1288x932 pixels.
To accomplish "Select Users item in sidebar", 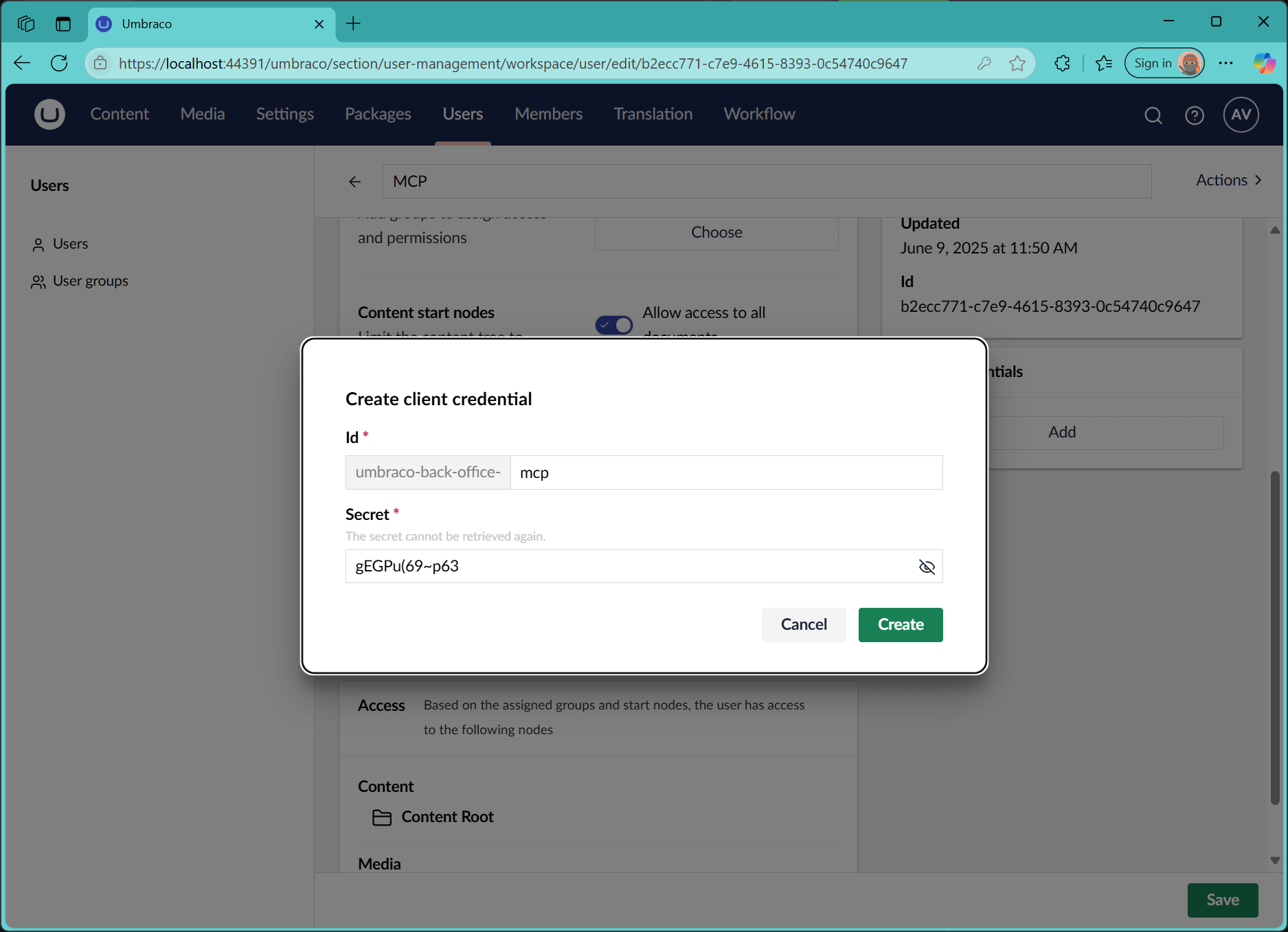I will coord(70,245).
